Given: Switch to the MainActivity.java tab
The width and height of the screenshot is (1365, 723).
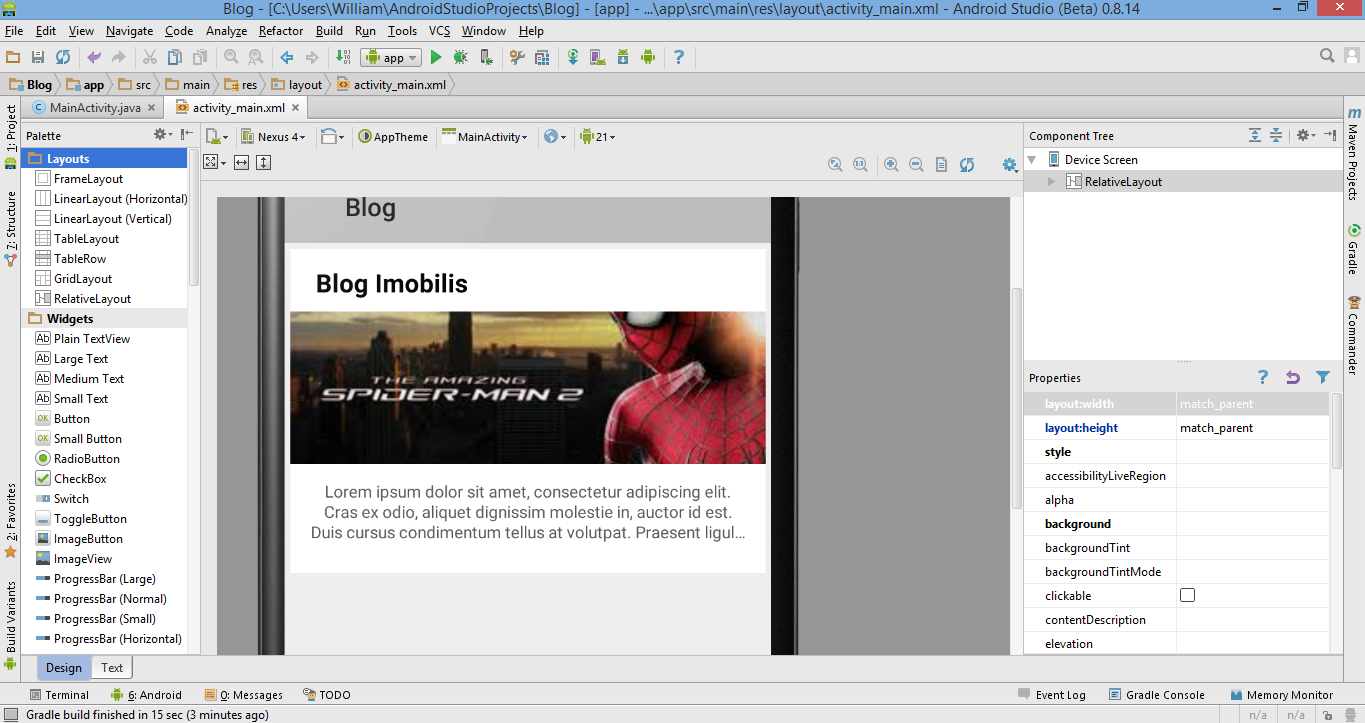Looking at the screenshot, I should pos(94,108).
